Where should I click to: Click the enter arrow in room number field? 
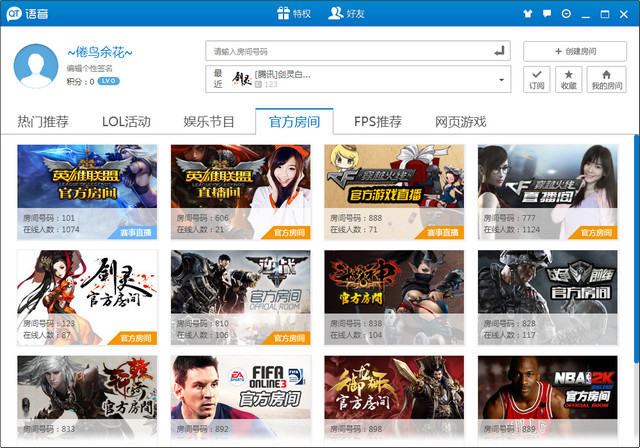(499, 51)
